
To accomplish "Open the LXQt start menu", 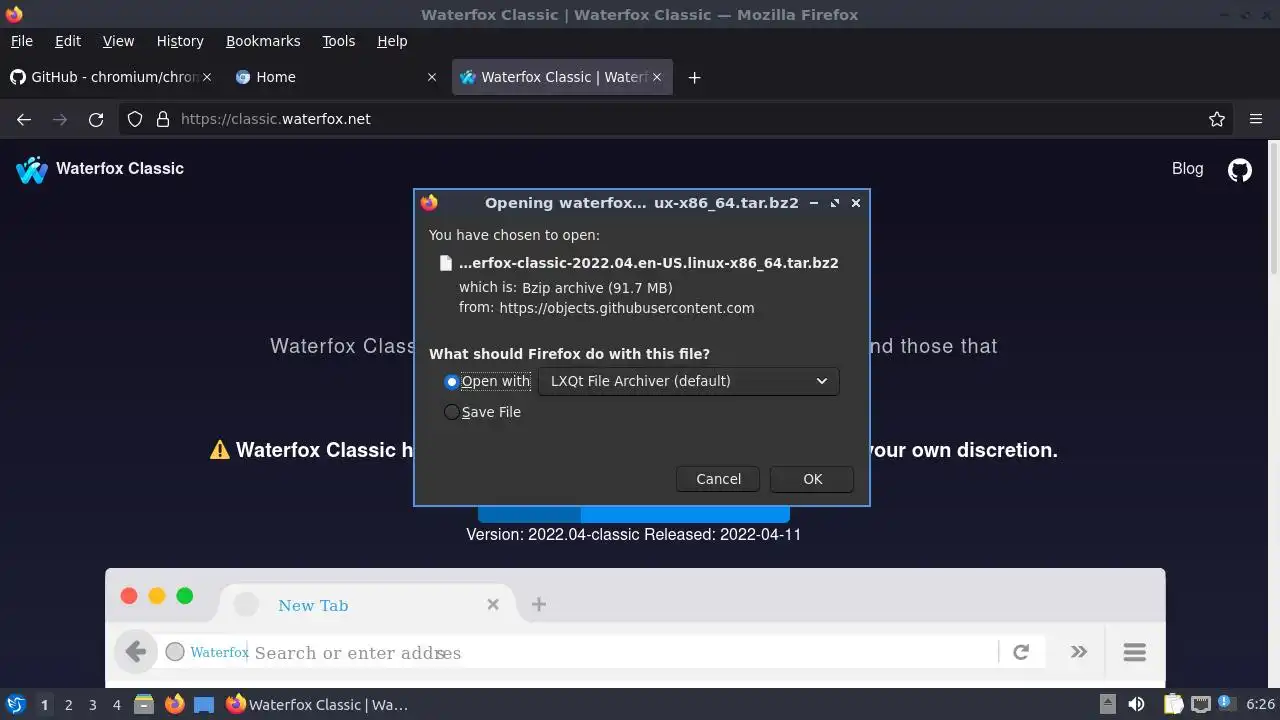I will pos(16,705).
